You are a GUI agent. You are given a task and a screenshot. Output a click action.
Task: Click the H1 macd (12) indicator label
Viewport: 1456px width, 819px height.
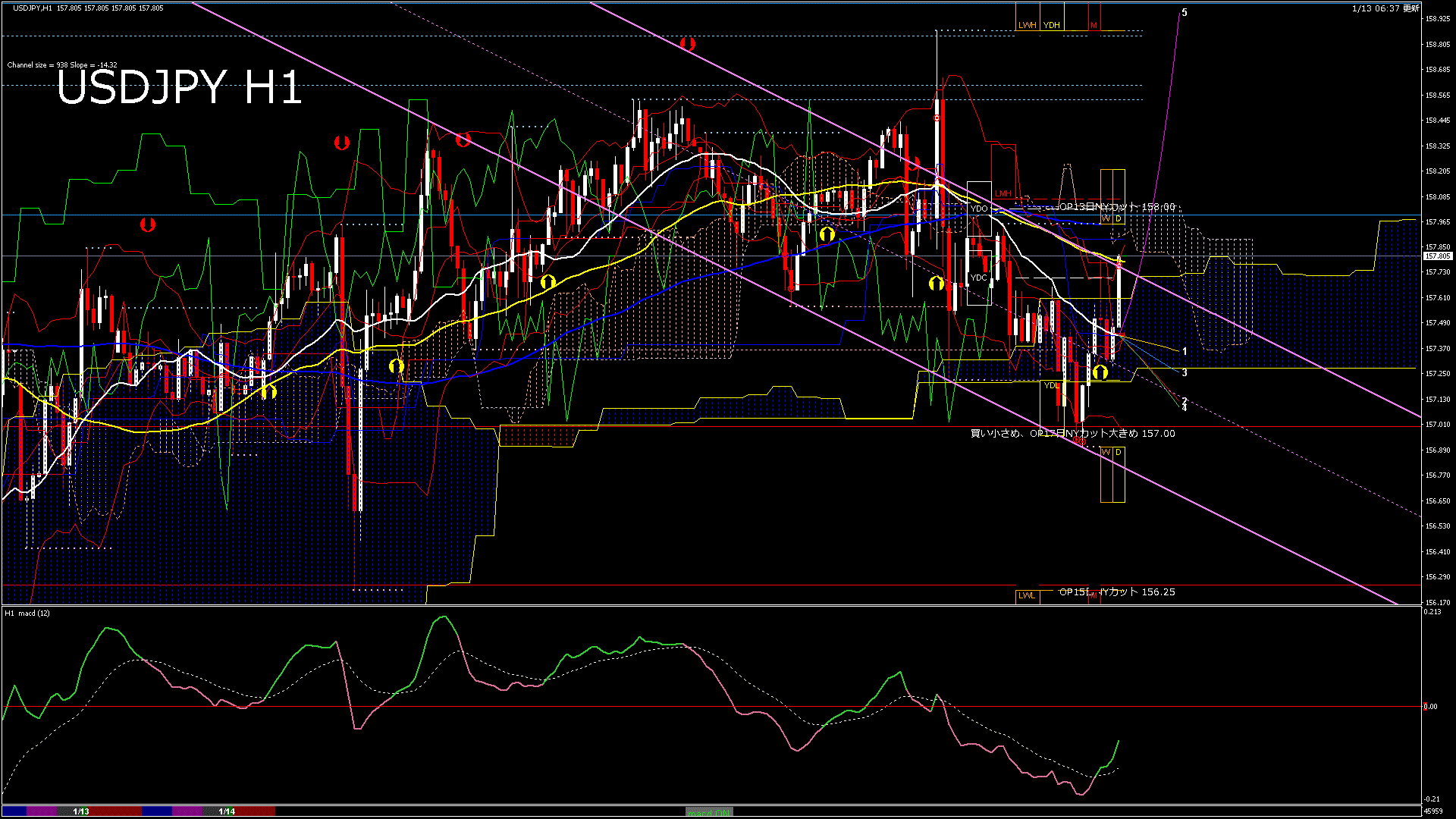[27, 613]
